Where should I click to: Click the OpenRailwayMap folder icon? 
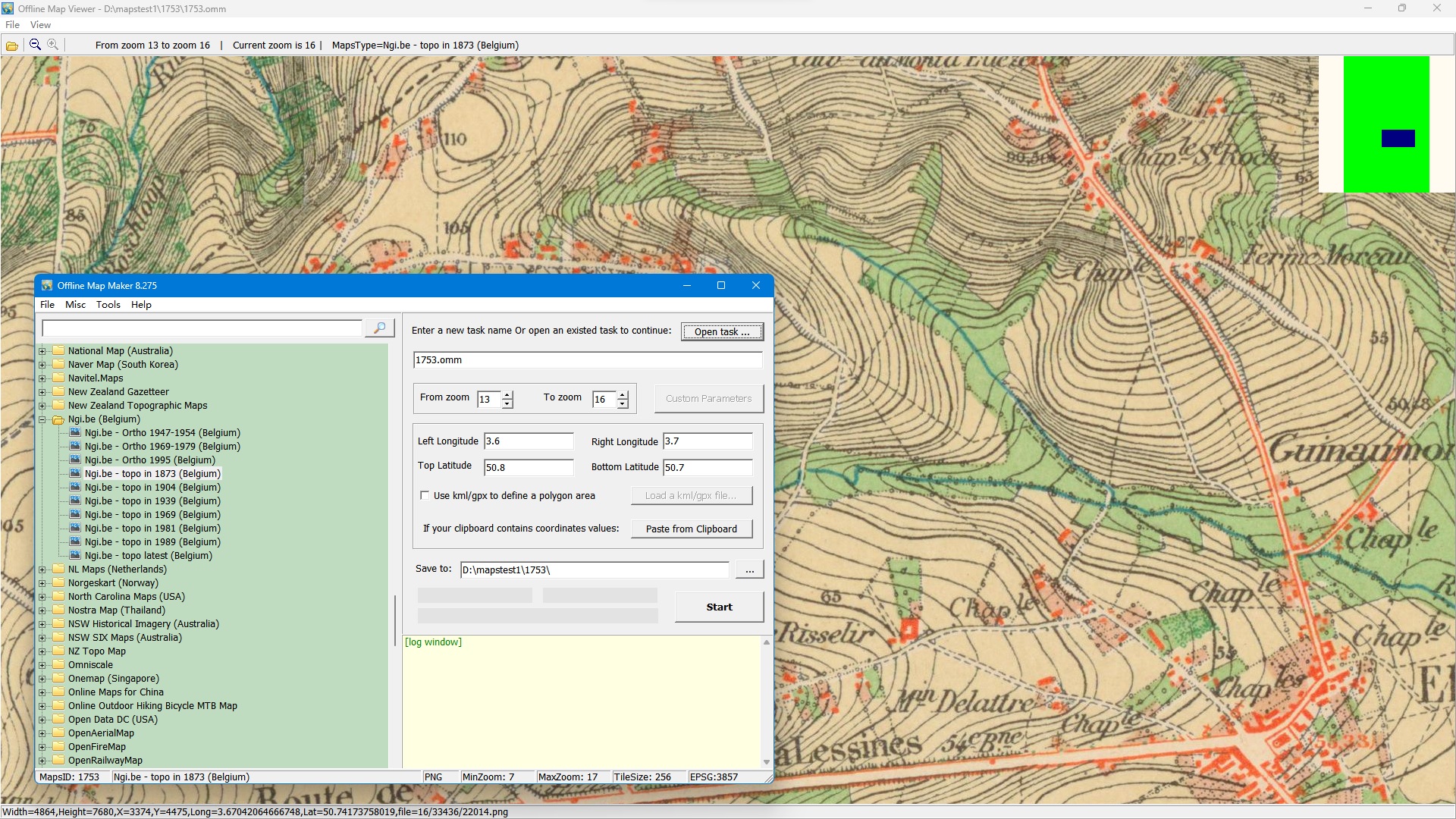(58, 760)
